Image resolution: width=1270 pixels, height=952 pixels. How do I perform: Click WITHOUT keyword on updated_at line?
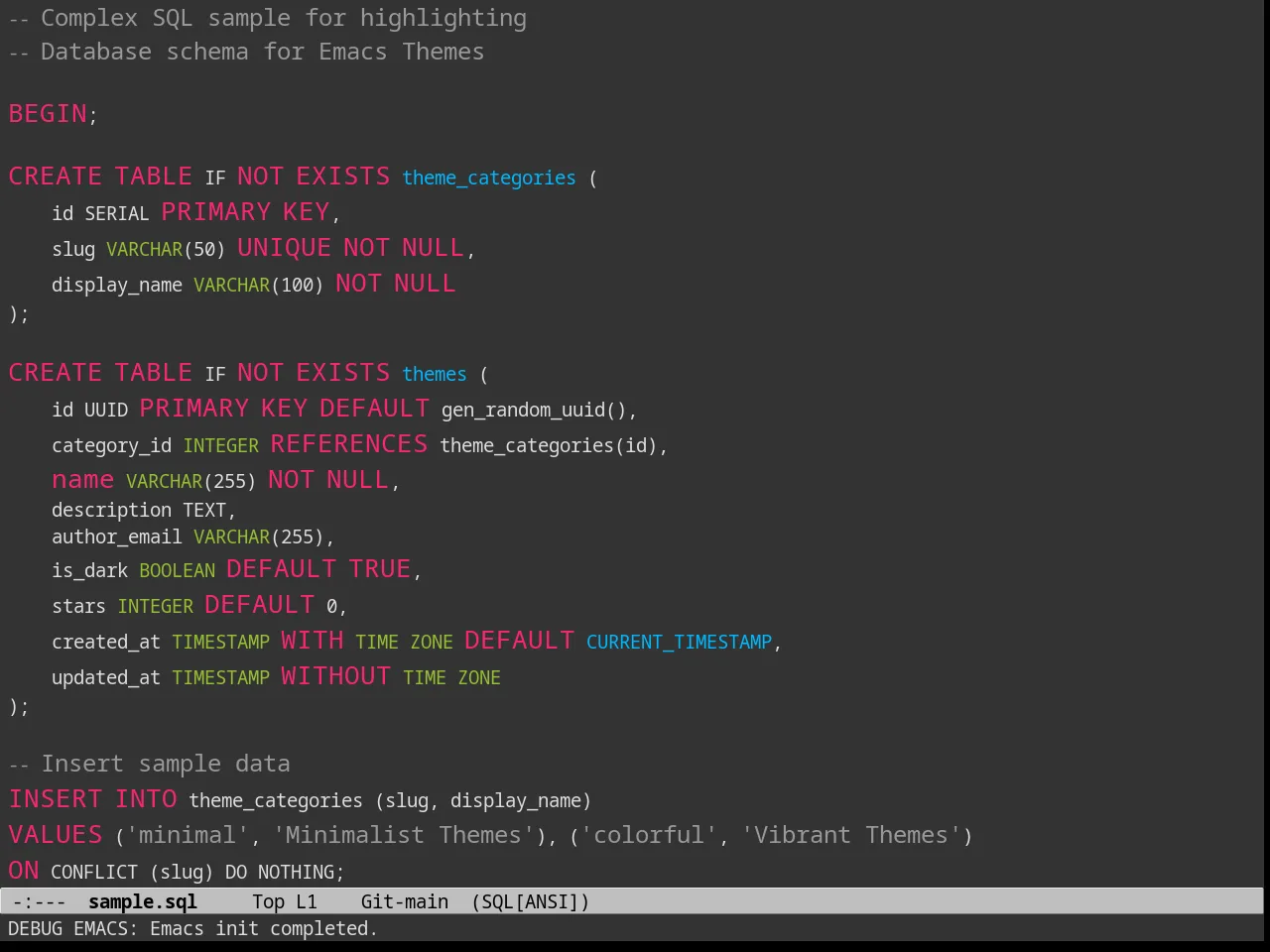(x=335, y=676)
